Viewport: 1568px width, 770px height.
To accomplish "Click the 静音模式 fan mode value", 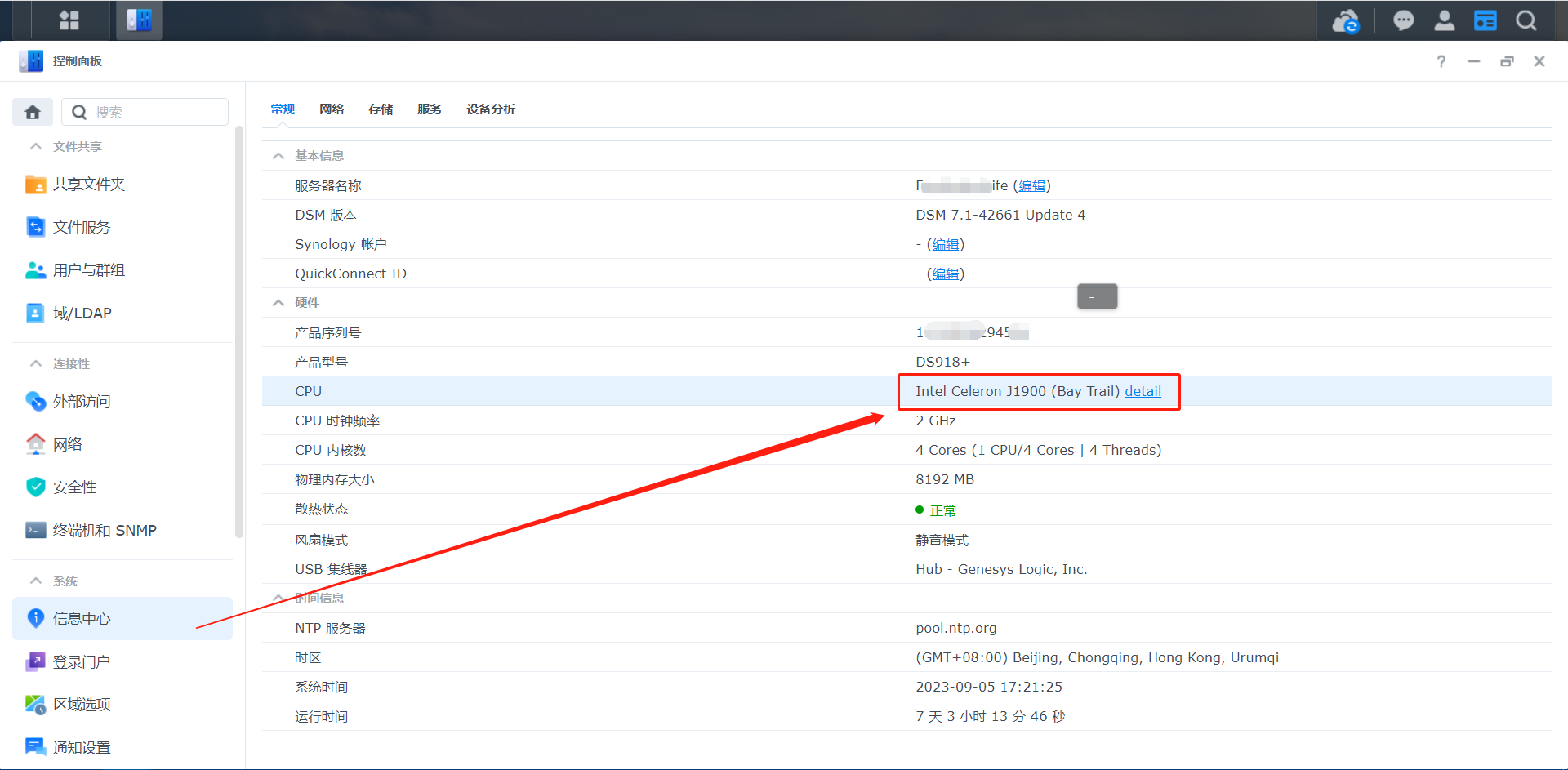I will pyautogui.click(x=942, y=540).
